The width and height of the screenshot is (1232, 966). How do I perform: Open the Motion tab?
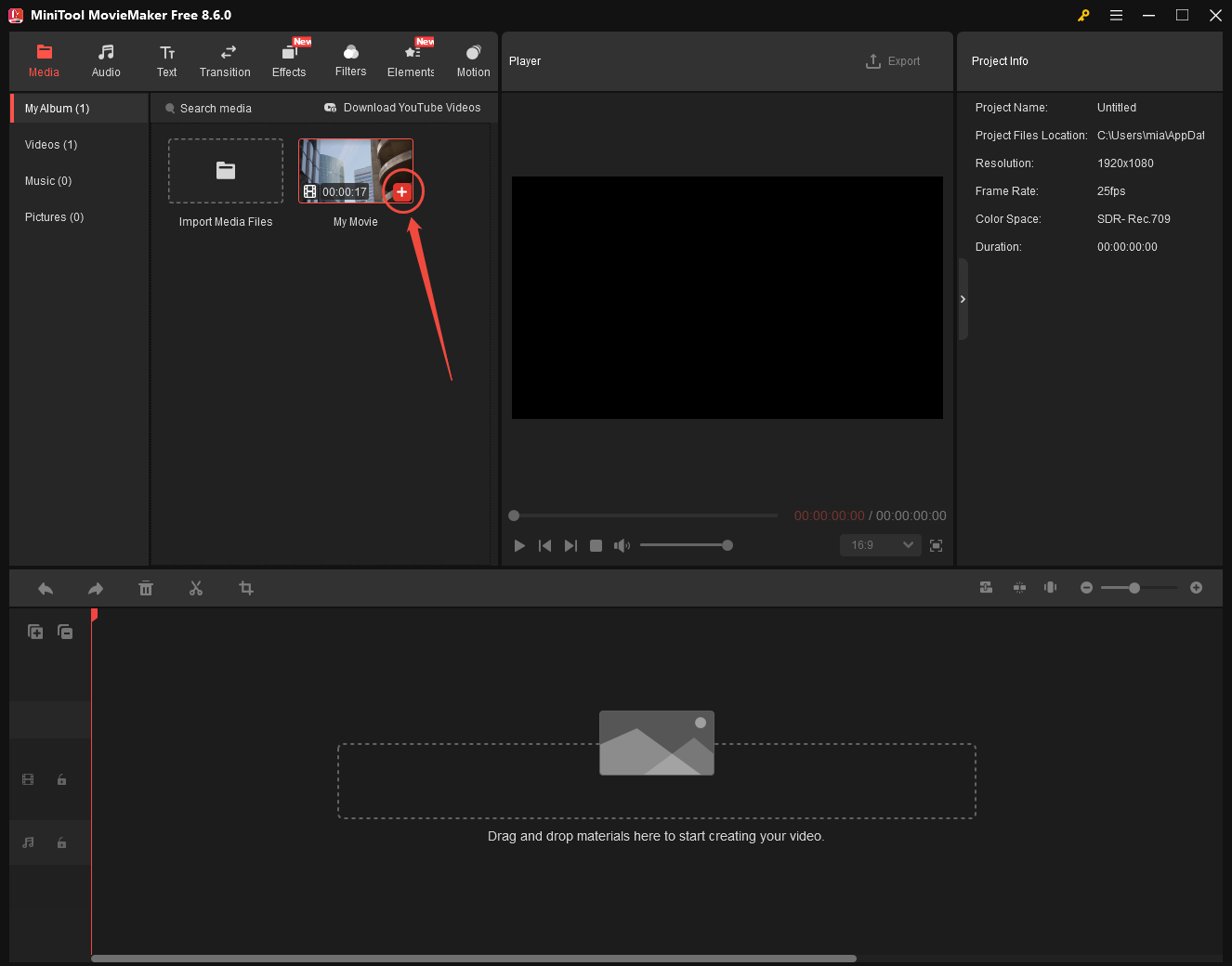[473, 61]
